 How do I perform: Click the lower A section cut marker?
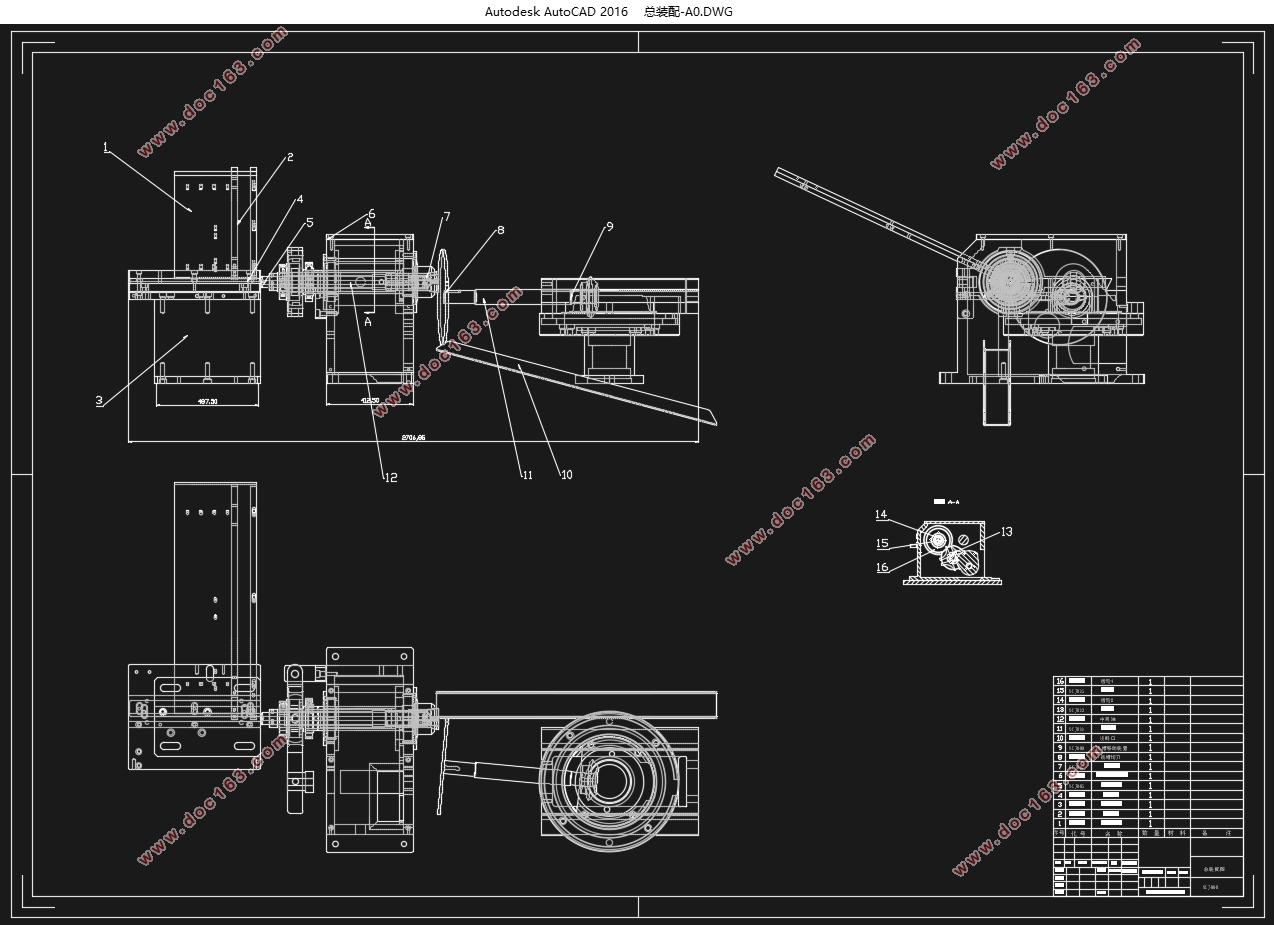[x=368, y=322]
